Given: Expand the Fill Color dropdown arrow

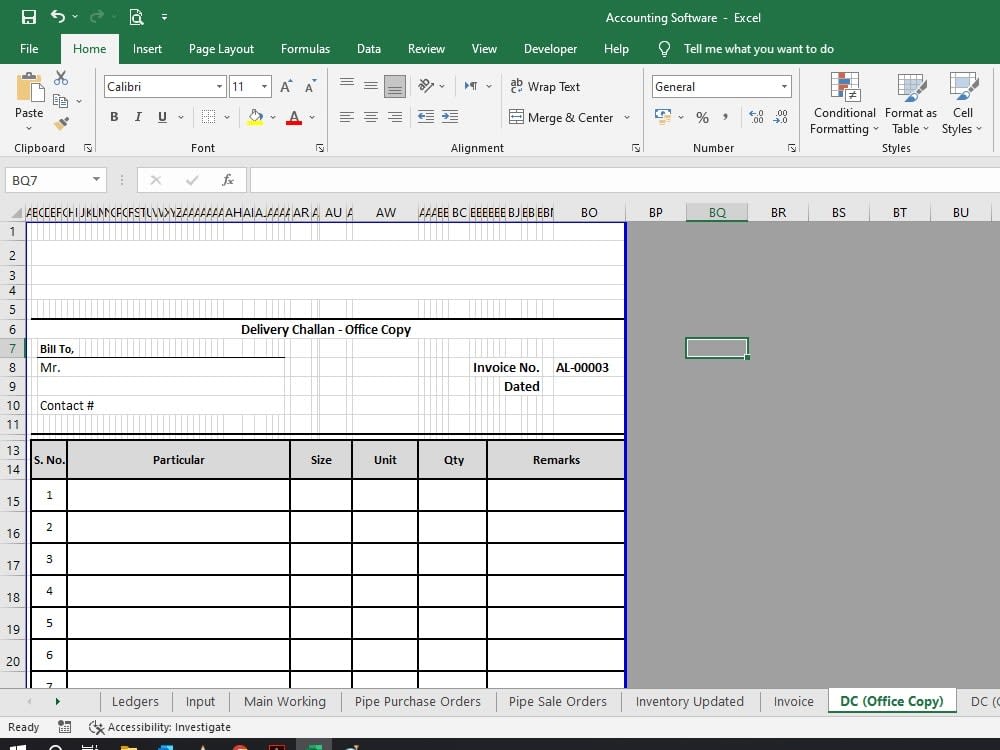Looking at the screenshot, I should pyautogui.click(x=272, y=117).
